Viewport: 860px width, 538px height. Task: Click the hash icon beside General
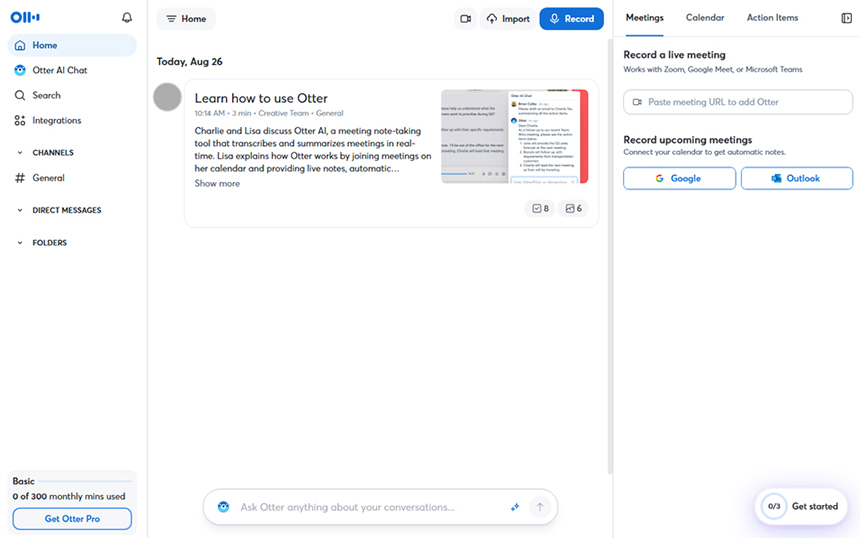click(20, 178)
